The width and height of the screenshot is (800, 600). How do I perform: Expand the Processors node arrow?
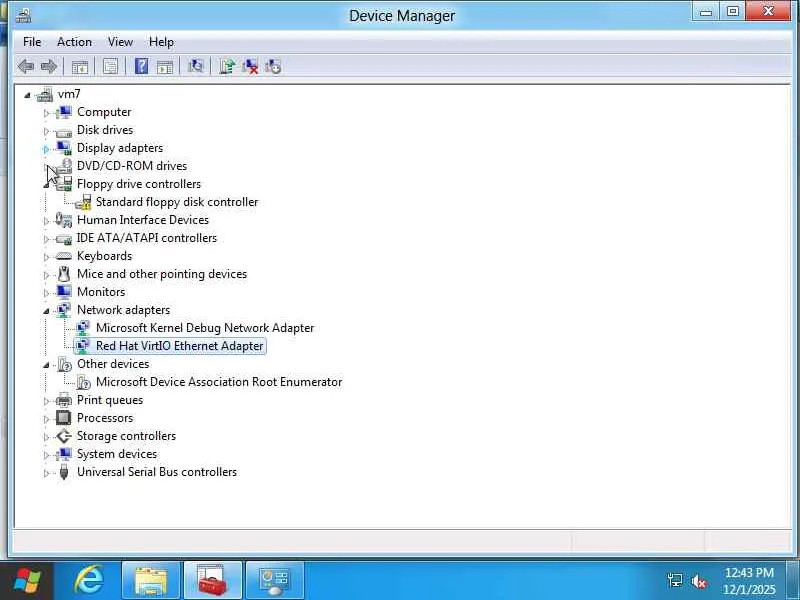[x=46, y=419]
